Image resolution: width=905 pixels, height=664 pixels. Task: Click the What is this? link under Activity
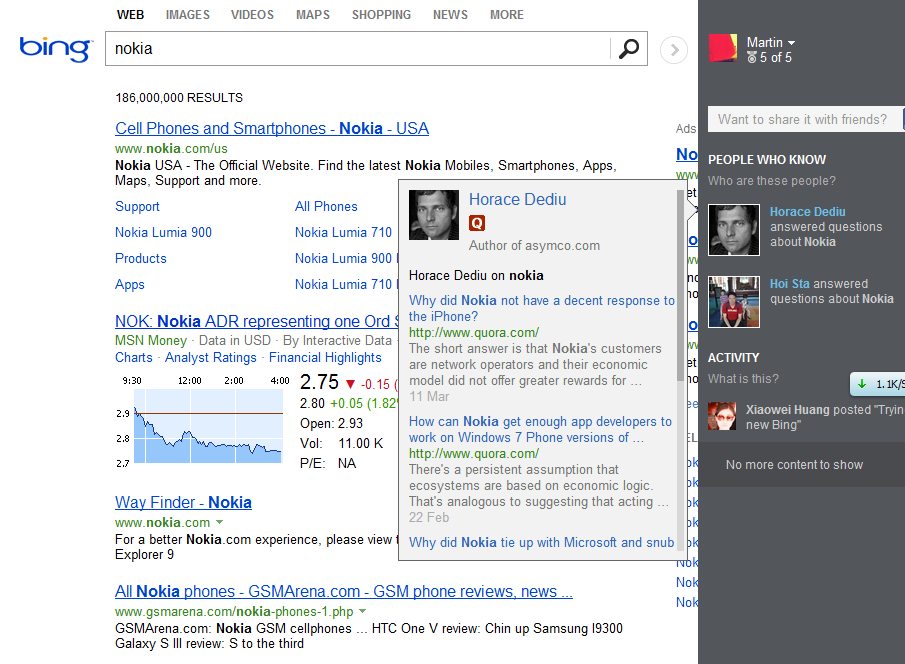pos(743,379)
